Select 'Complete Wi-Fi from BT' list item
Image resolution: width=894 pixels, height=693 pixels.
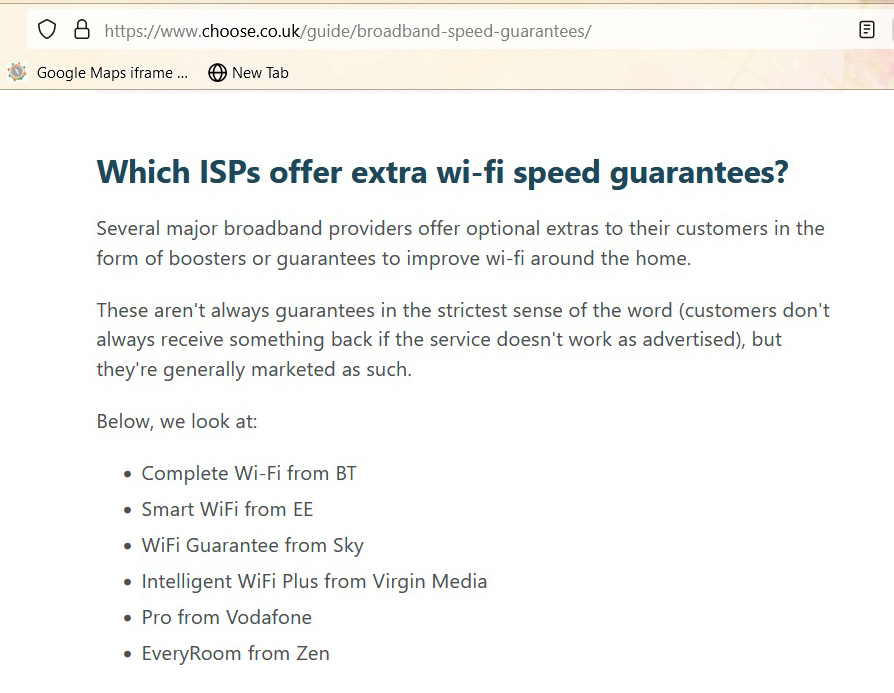pos(249,473)
